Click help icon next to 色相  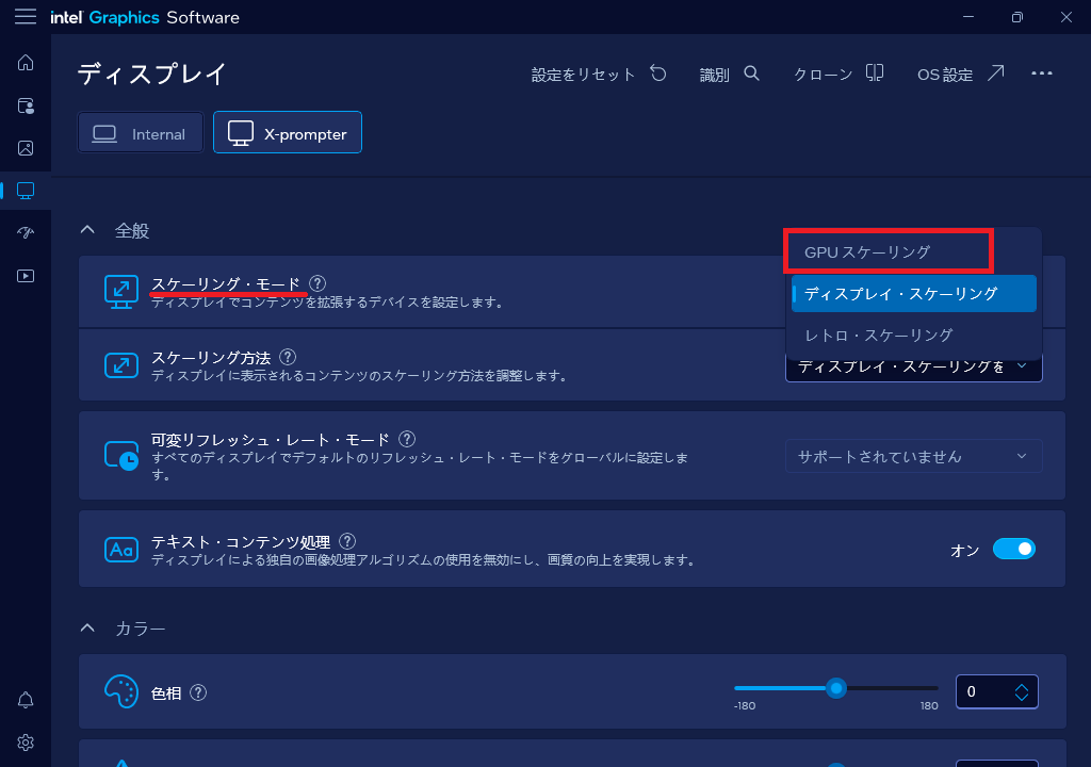click(198, 693)
